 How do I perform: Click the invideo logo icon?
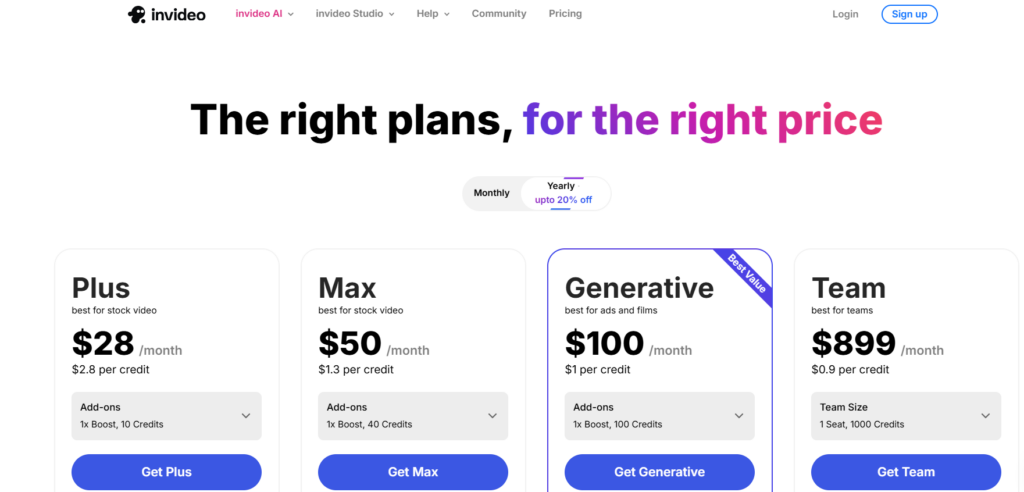coord(136,14)
